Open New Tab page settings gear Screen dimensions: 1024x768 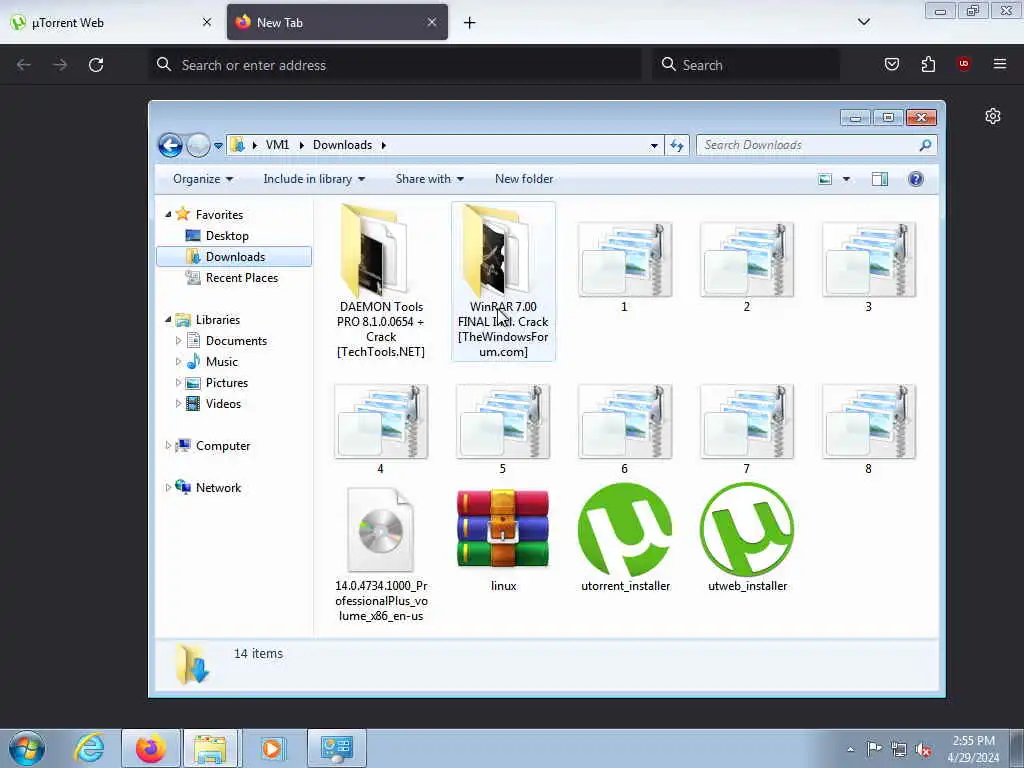point(993,116)
